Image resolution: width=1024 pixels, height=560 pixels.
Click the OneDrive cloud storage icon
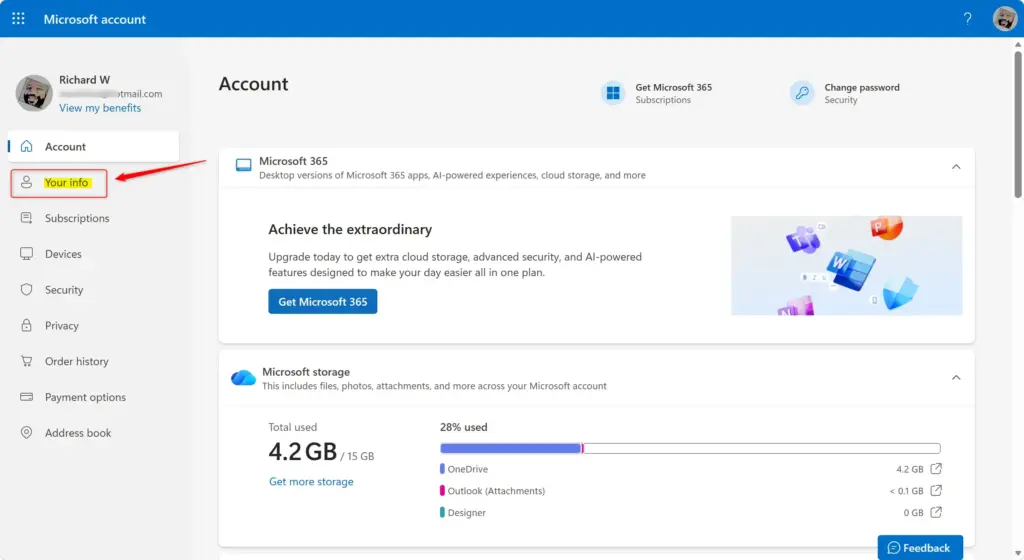243,377
